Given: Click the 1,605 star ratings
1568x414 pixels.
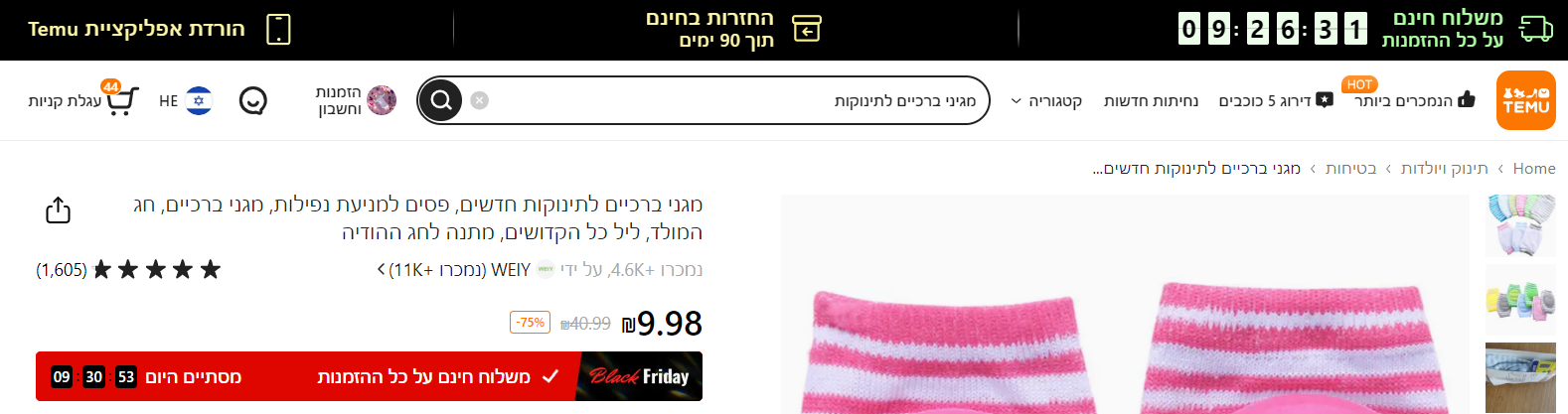Looking at the screenshot, I should 128,270.
